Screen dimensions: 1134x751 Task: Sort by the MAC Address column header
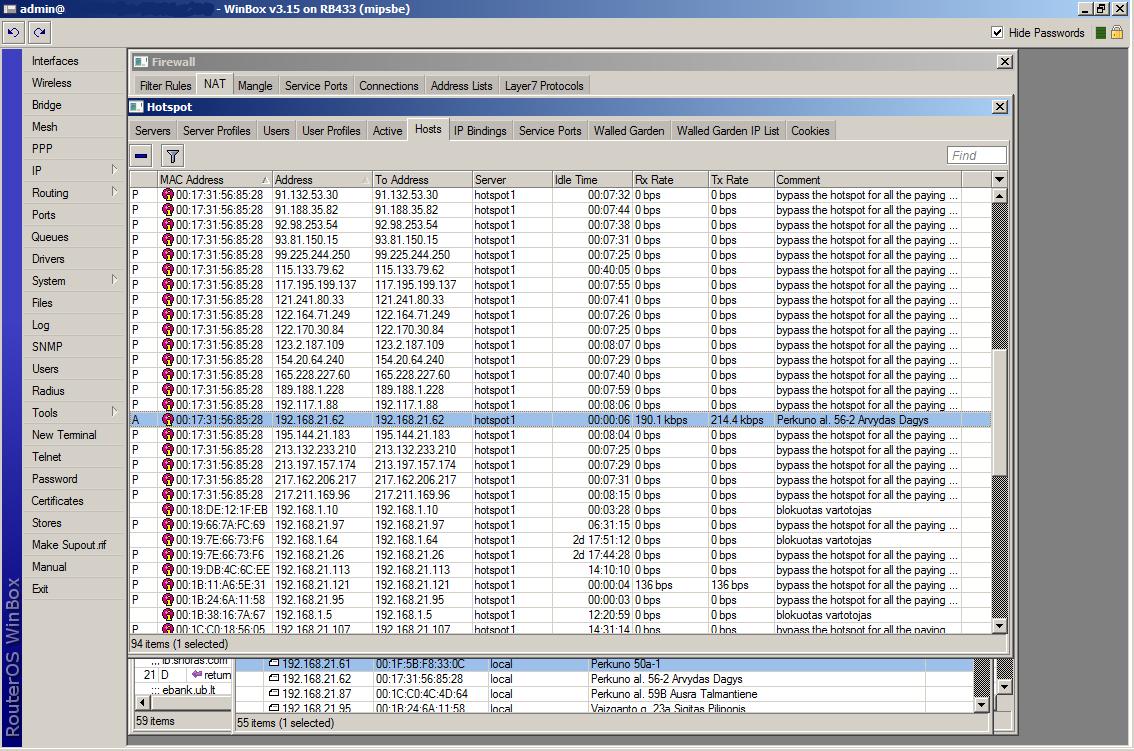215,179
